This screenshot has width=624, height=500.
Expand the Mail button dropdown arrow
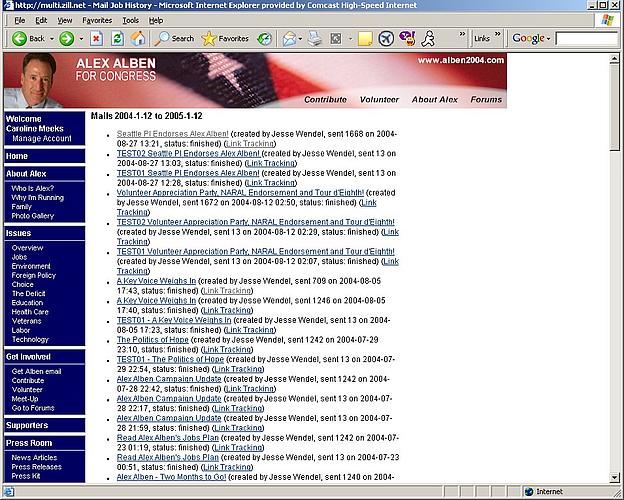299,39
